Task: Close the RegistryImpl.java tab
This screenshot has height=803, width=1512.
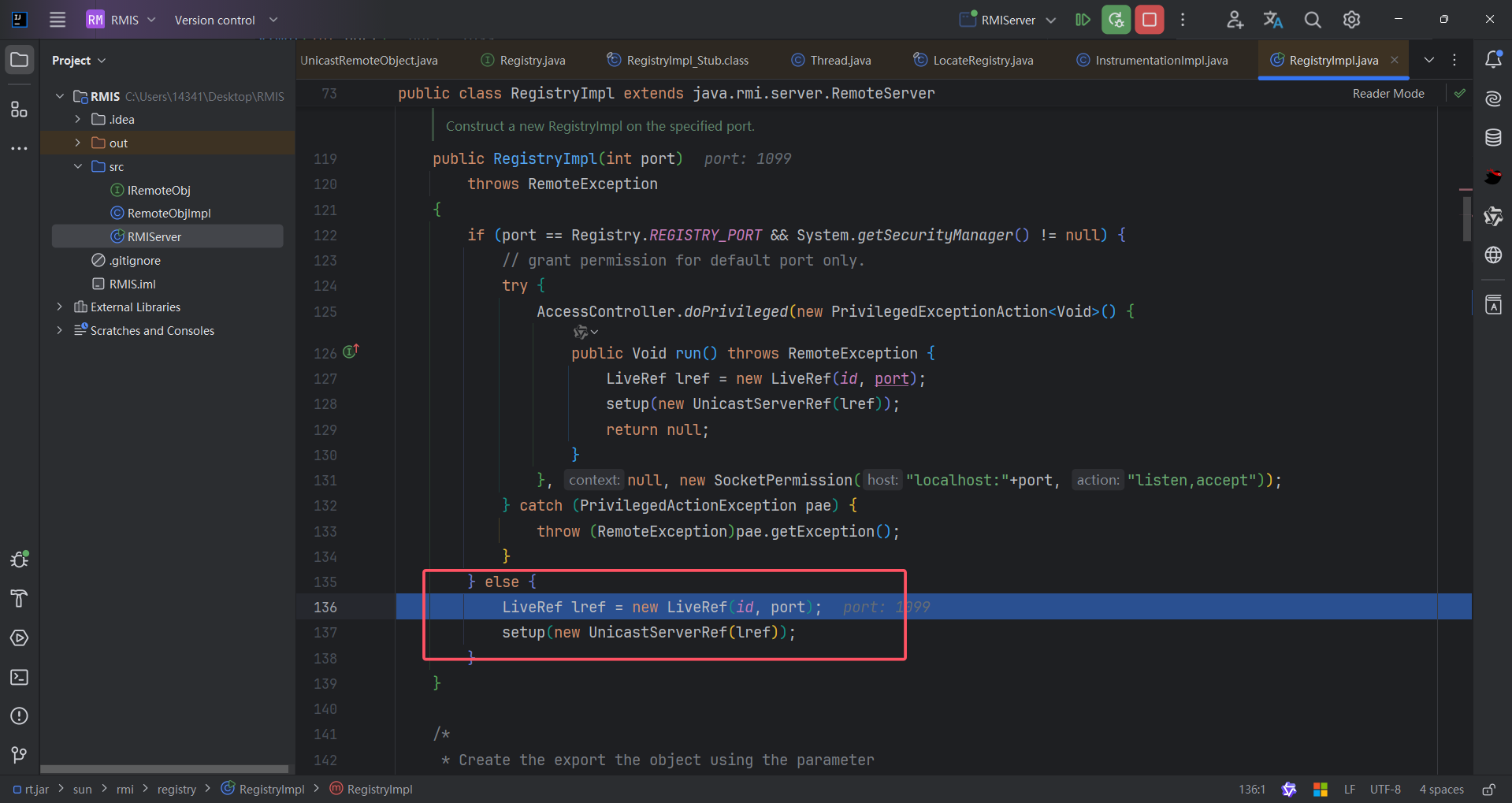Action: [x=1395, y=60]
